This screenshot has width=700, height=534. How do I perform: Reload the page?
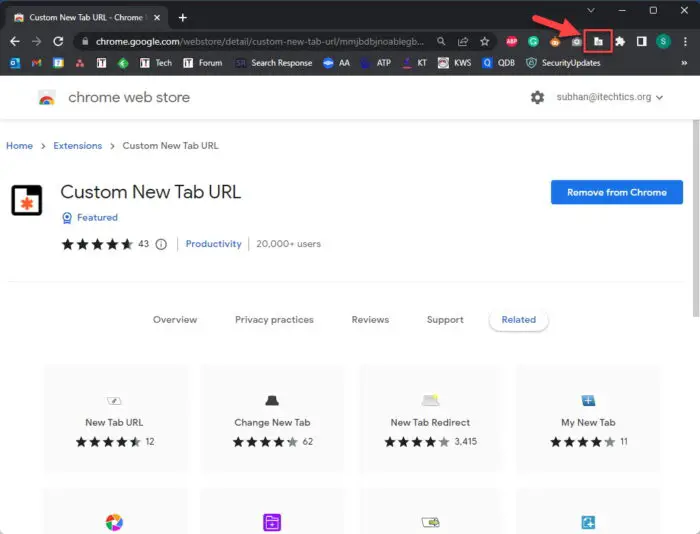58,41
